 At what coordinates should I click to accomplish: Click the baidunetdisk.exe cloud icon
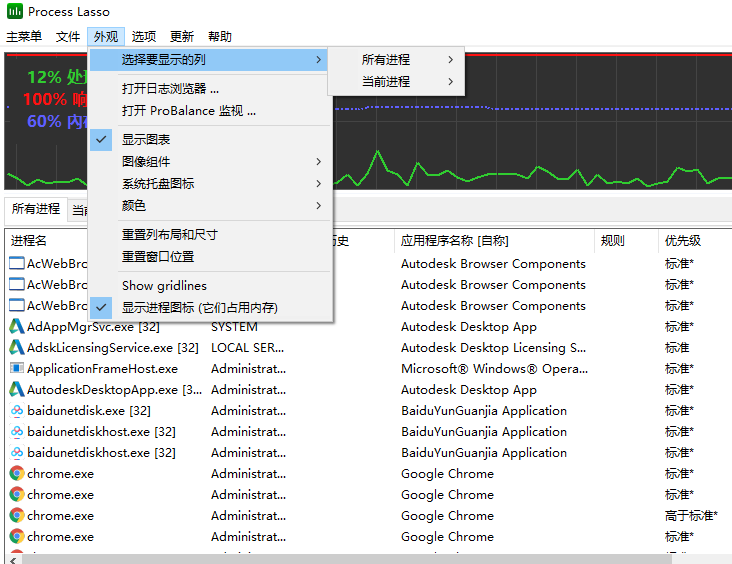tap(17, 410)
